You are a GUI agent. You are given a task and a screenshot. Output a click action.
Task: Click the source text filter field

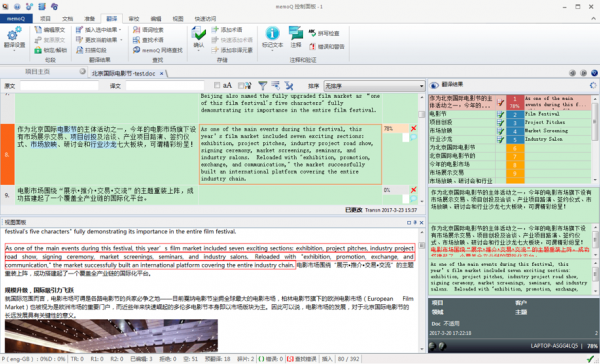[59, 86]
